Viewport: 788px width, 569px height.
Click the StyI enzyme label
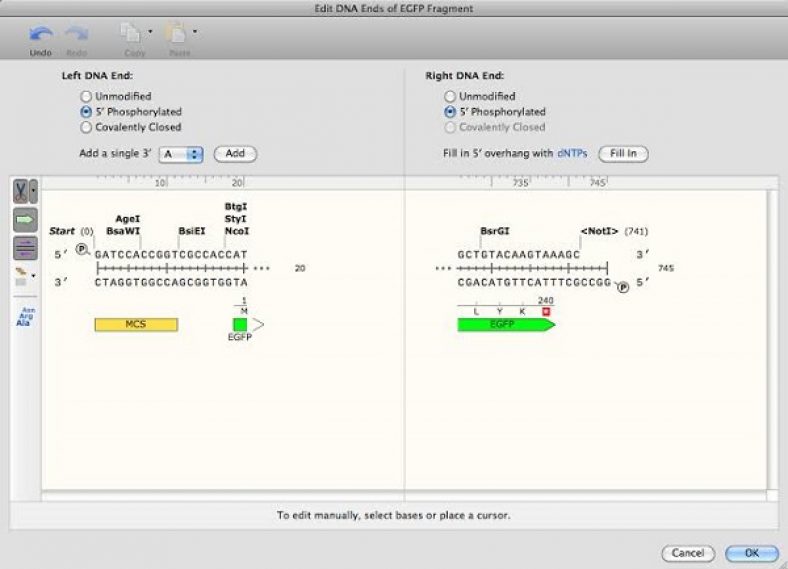click(236, 219)
